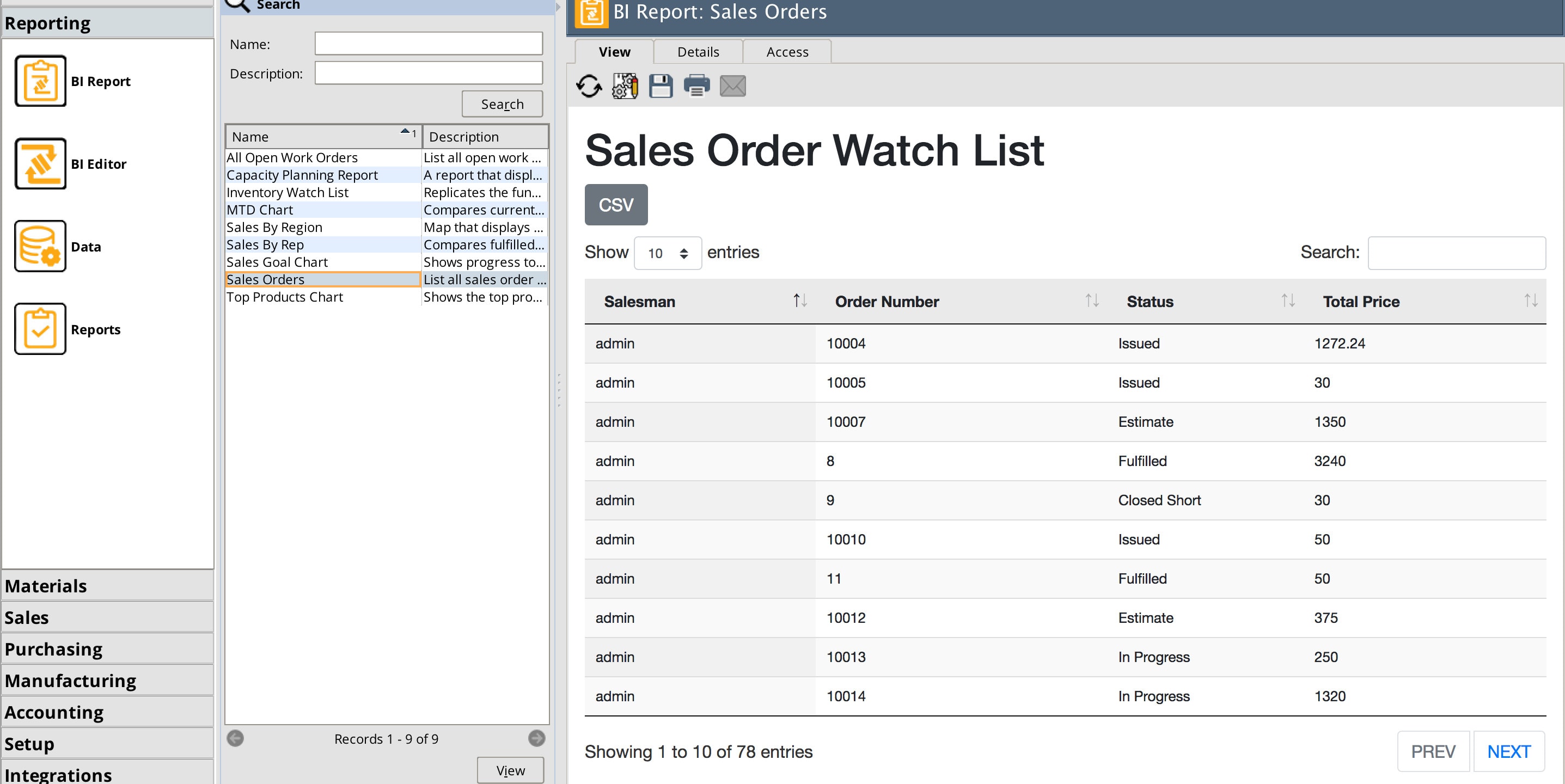Click the print icon in BI Report toolbar
The height and width of the screenshot is (784, 1565).
697,86
